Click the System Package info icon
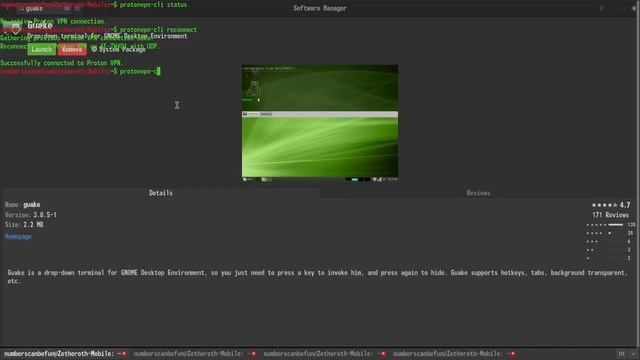The image size is (640, 360). (x=94, y=49)
